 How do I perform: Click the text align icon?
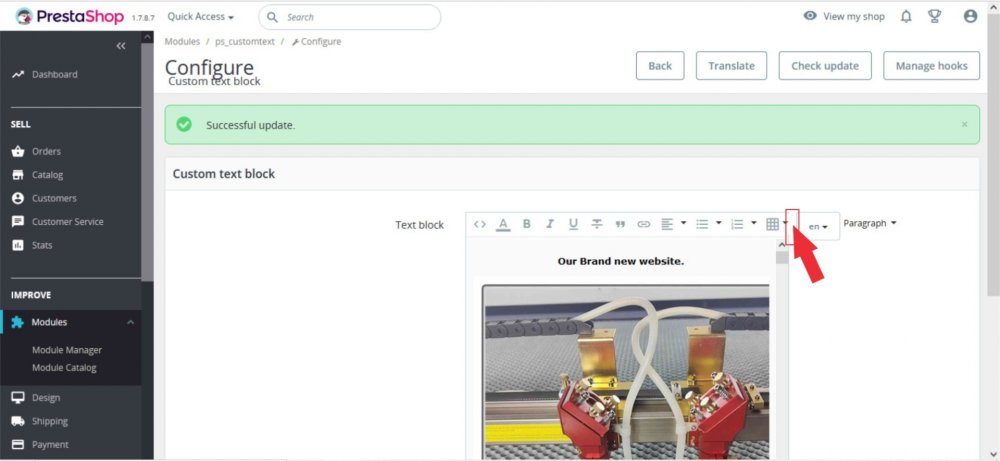(x=667, y=224)
